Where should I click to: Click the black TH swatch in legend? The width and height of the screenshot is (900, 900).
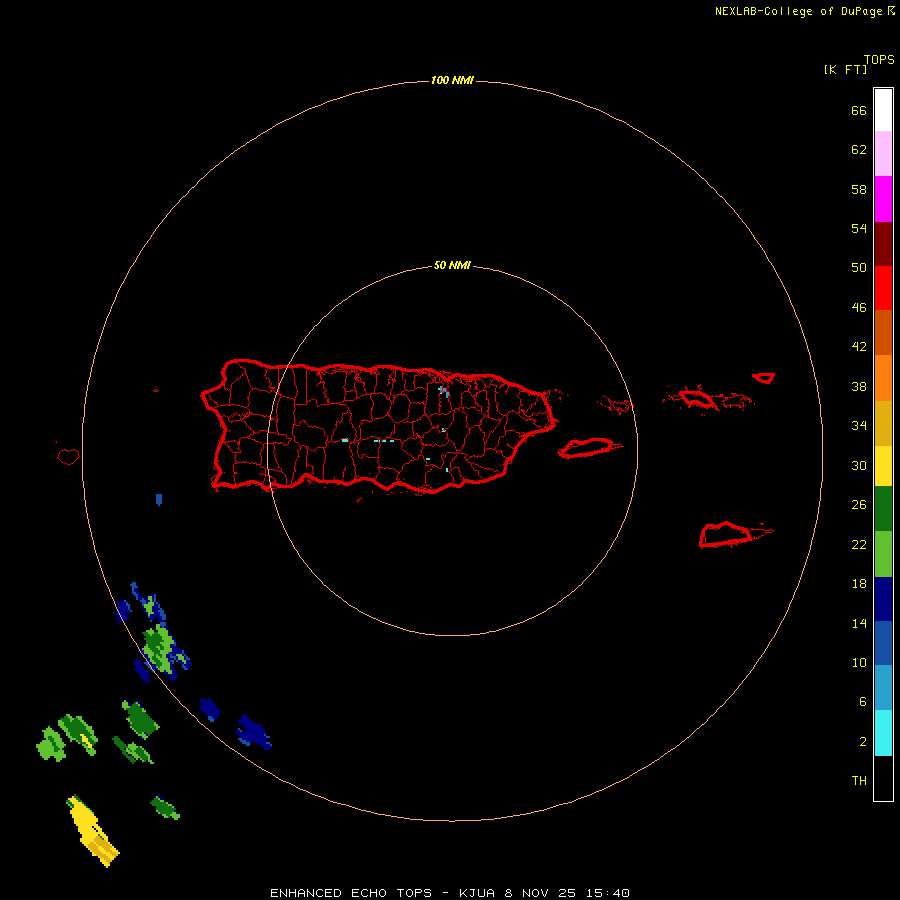pyautogui.click(x=883, y=778)
